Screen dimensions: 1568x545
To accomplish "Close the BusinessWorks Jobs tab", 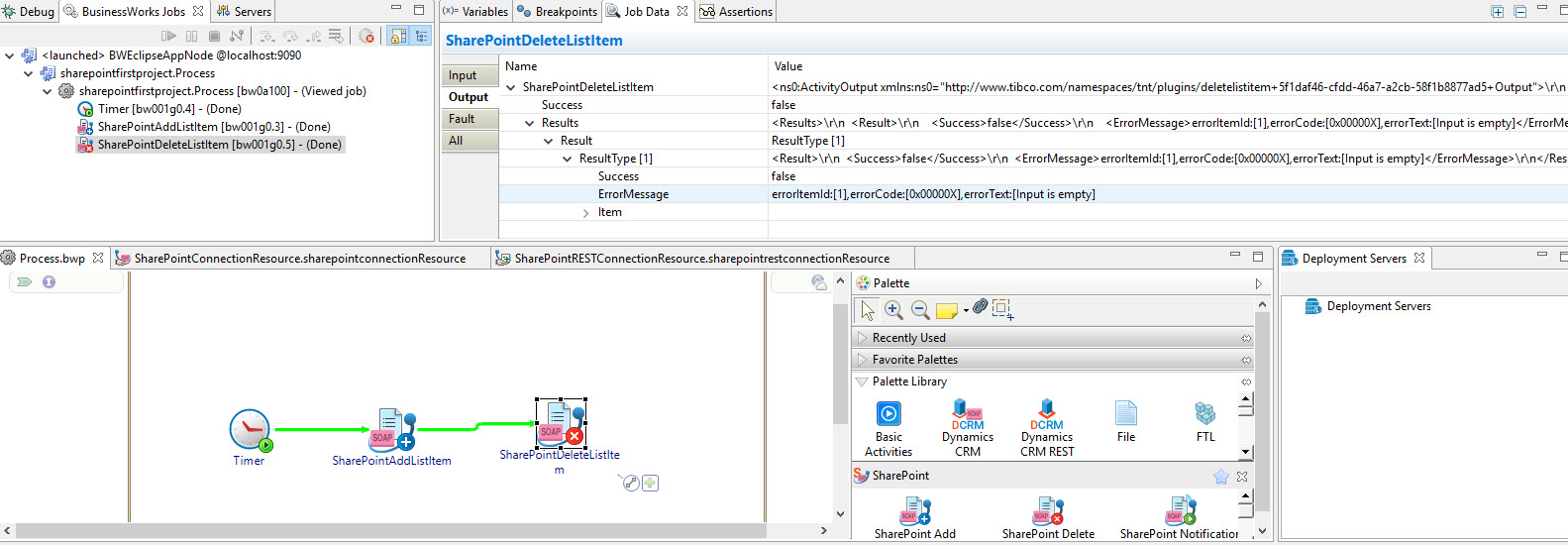I will [198, 11].
